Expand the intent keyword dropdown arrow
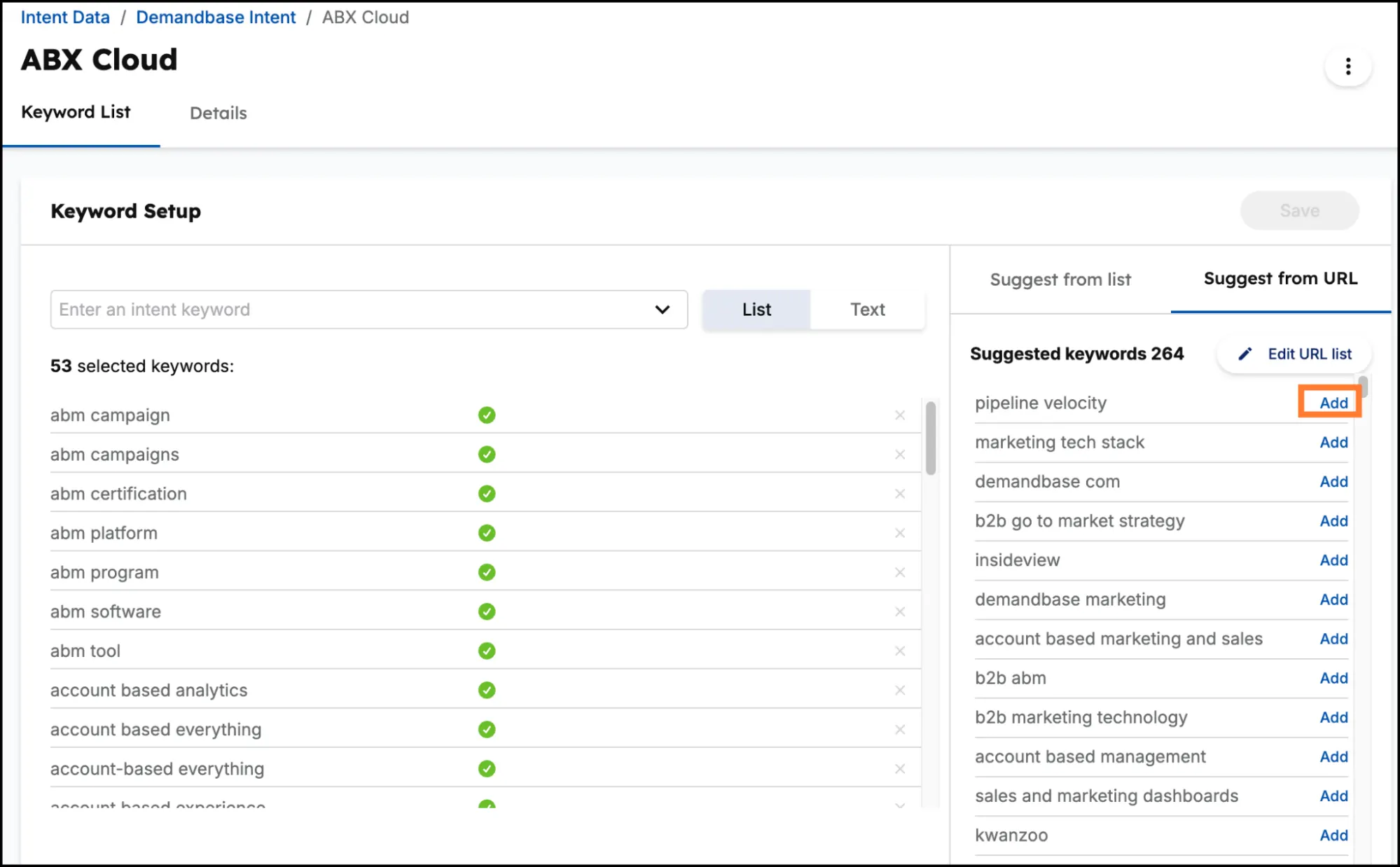This screenshot has height=867, width=1400. [662, 310]
